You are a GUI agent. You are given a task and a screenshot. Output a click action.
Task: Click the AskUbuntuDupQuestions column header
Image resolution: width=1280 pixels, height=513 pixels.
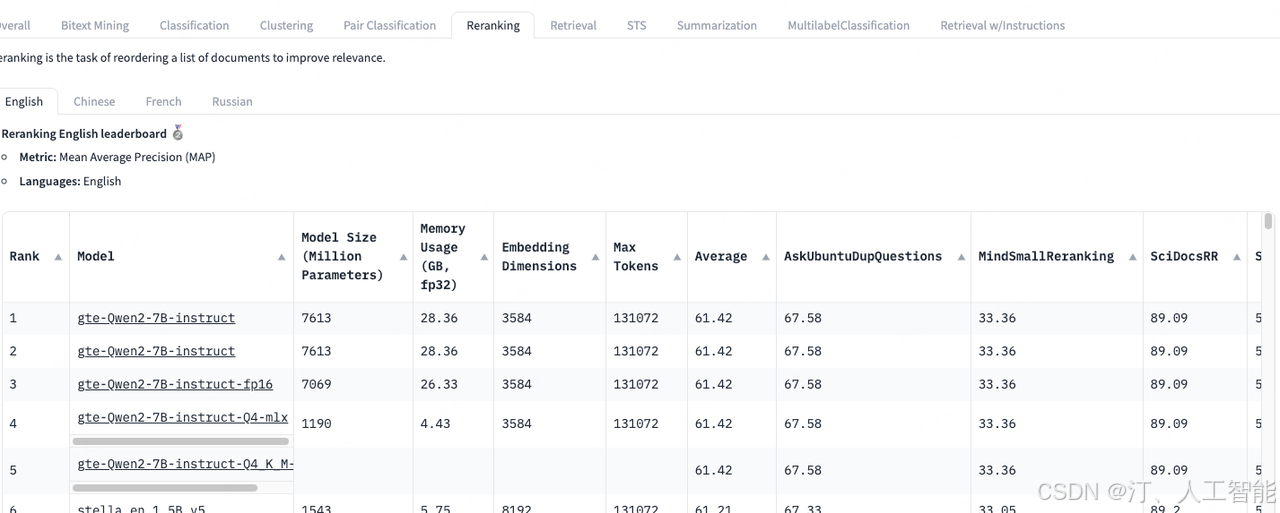pyautogui.click(x=873, y=257)
